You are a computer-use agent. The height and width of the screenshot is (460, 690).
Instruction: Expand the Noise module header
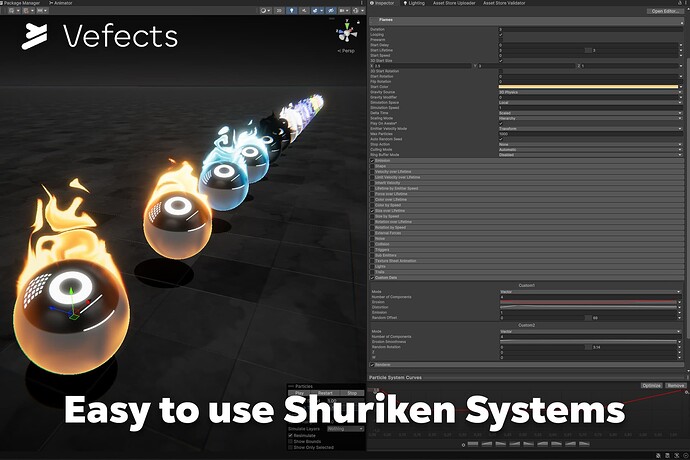(x=526, y=239)
